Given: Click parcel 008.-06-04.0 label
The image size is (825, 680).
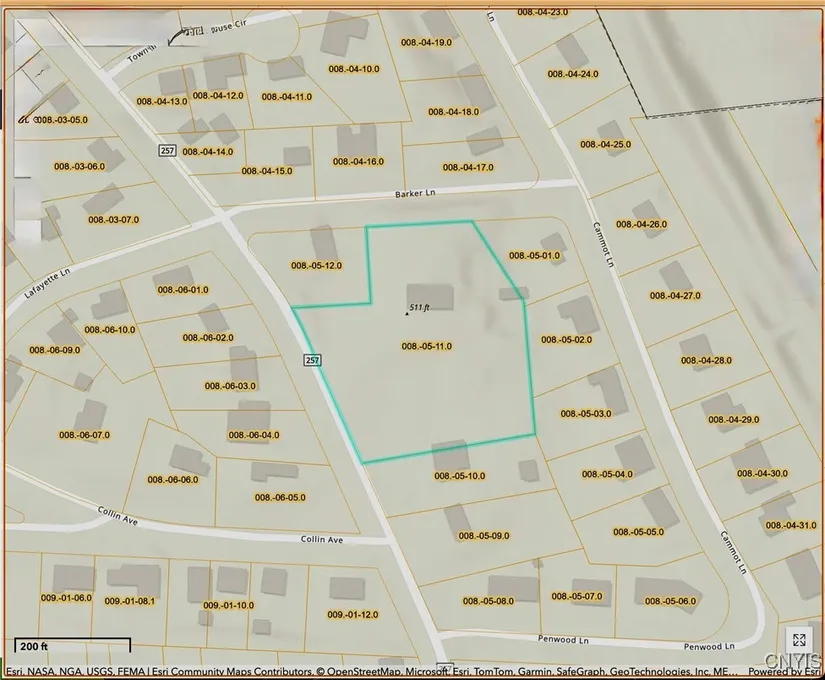Looking at the screenshot, I should point(254,435).
